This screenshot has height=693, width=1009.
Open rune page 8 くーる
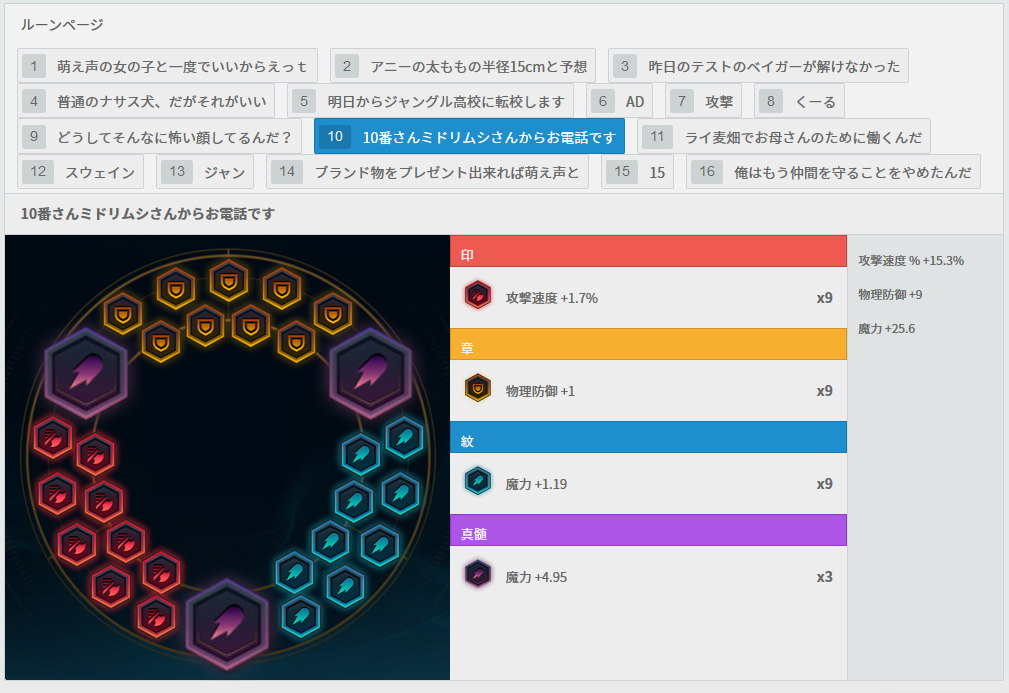(x=799, y=101)
